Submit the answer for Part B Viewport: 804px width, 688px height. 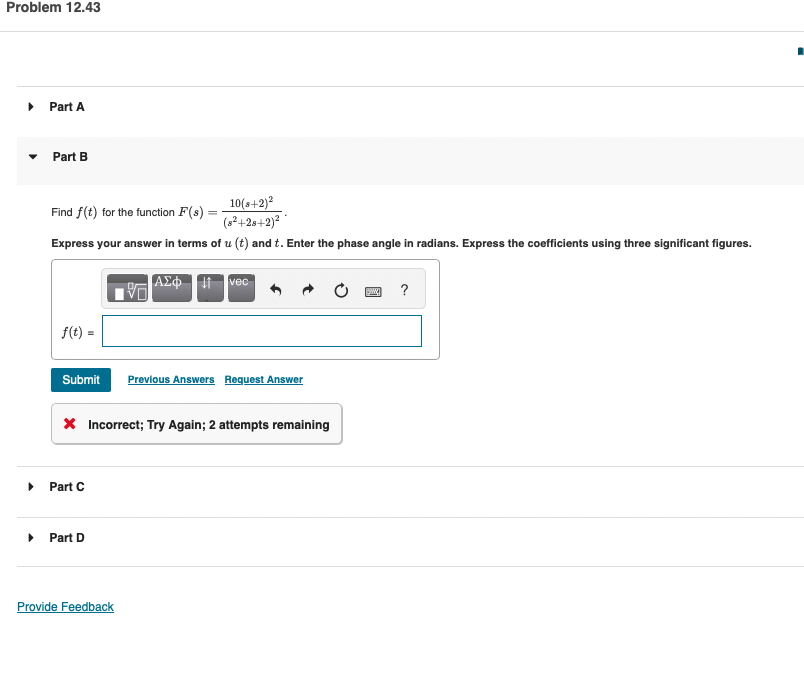click(81, 380)
